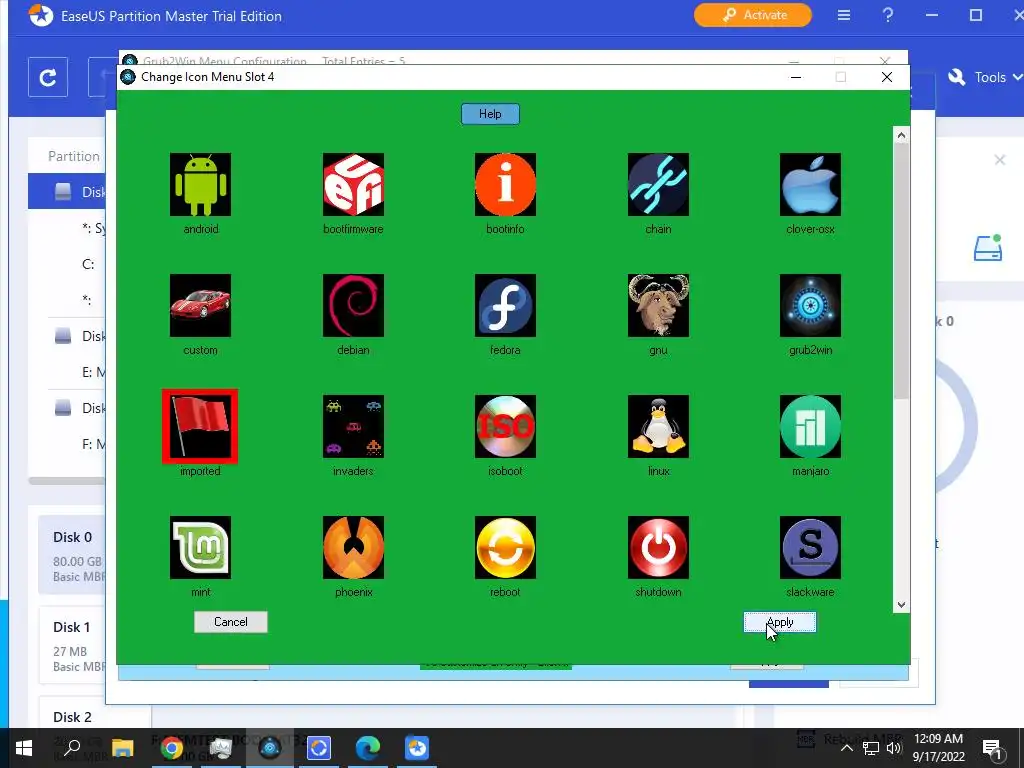Image resolution: width=1024 pixels, height=768 pixels.
Task: Open File Explorer from taskbar
Action: 122,748
